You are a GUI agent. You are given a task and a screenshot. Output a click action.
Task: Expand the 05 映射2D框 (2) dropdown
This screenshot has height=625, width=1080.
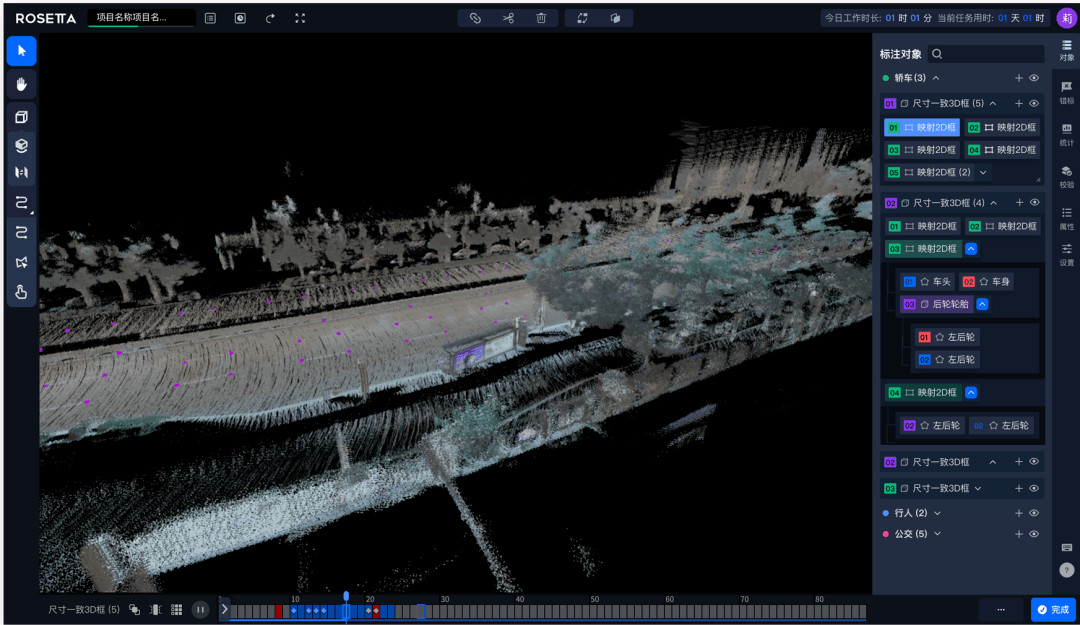(983, 172)
